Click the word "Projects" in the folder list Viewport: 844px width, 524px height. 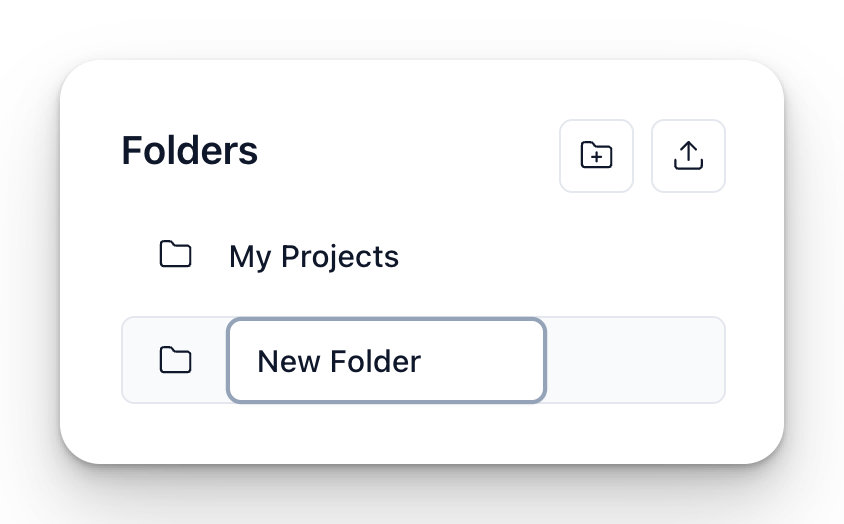coord(340,257)
